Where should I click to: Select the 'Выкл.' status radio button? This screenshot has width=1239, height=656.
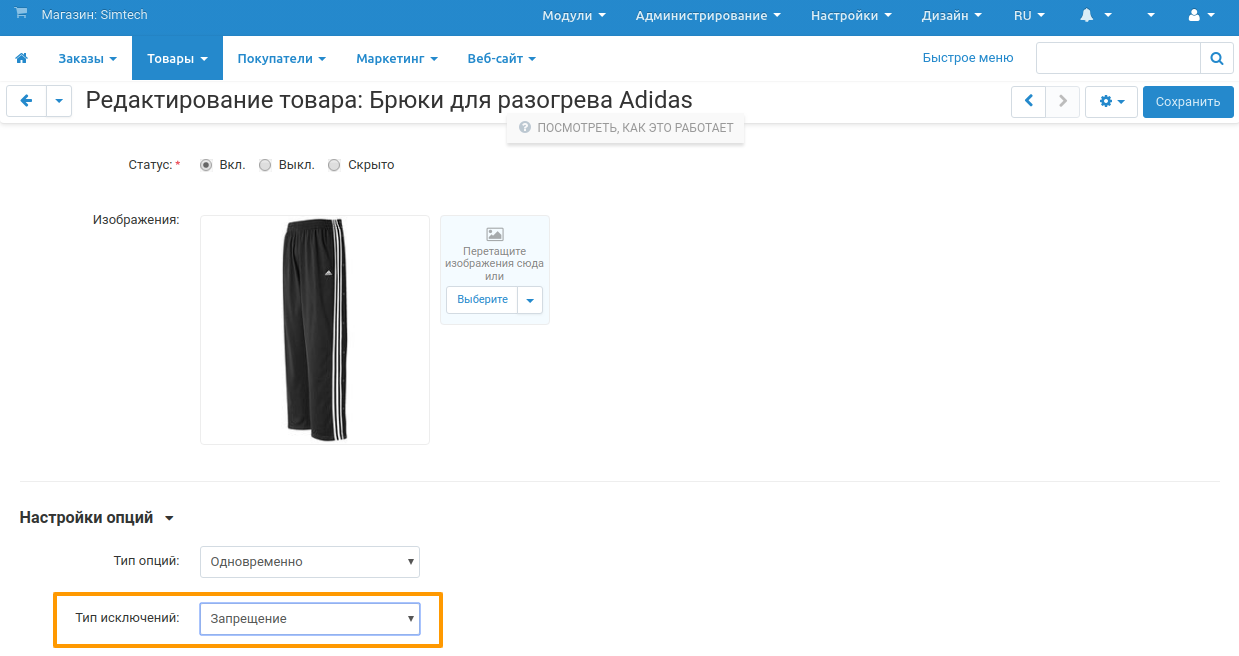[265, 165]
